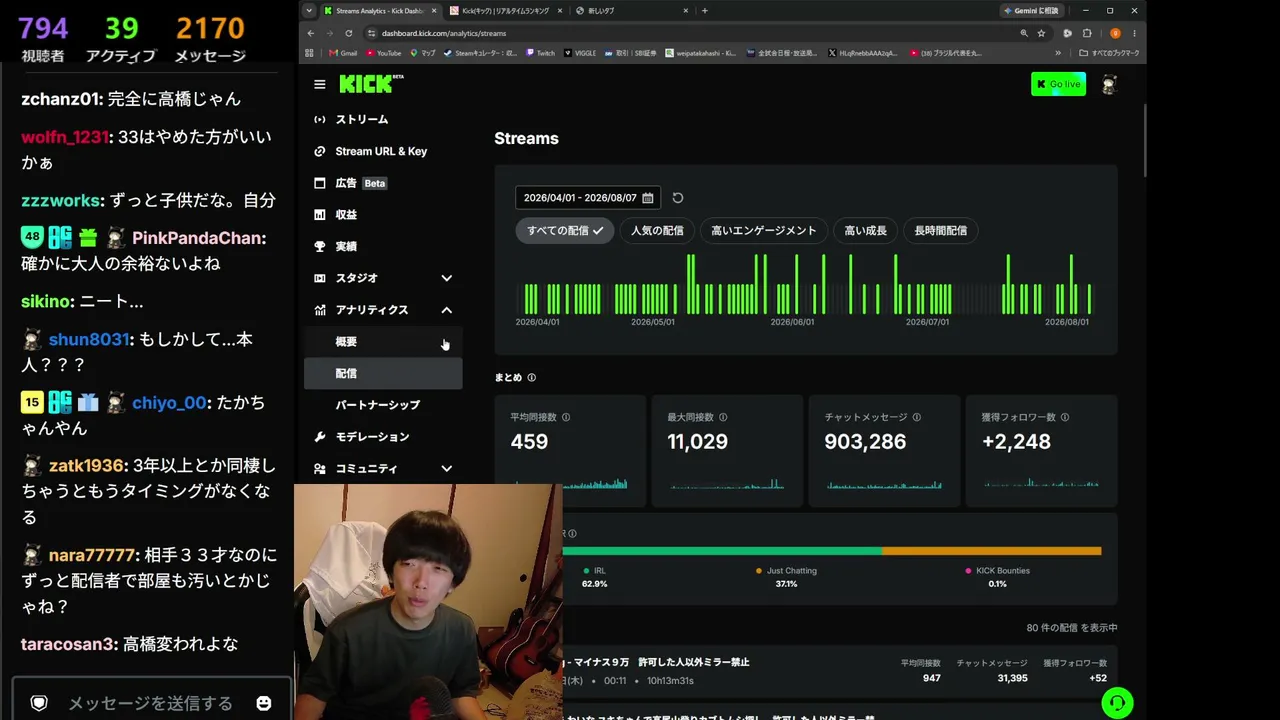Open the Gmail bookmark
The width and height of the screenshot is (1280, 720).
343,53
